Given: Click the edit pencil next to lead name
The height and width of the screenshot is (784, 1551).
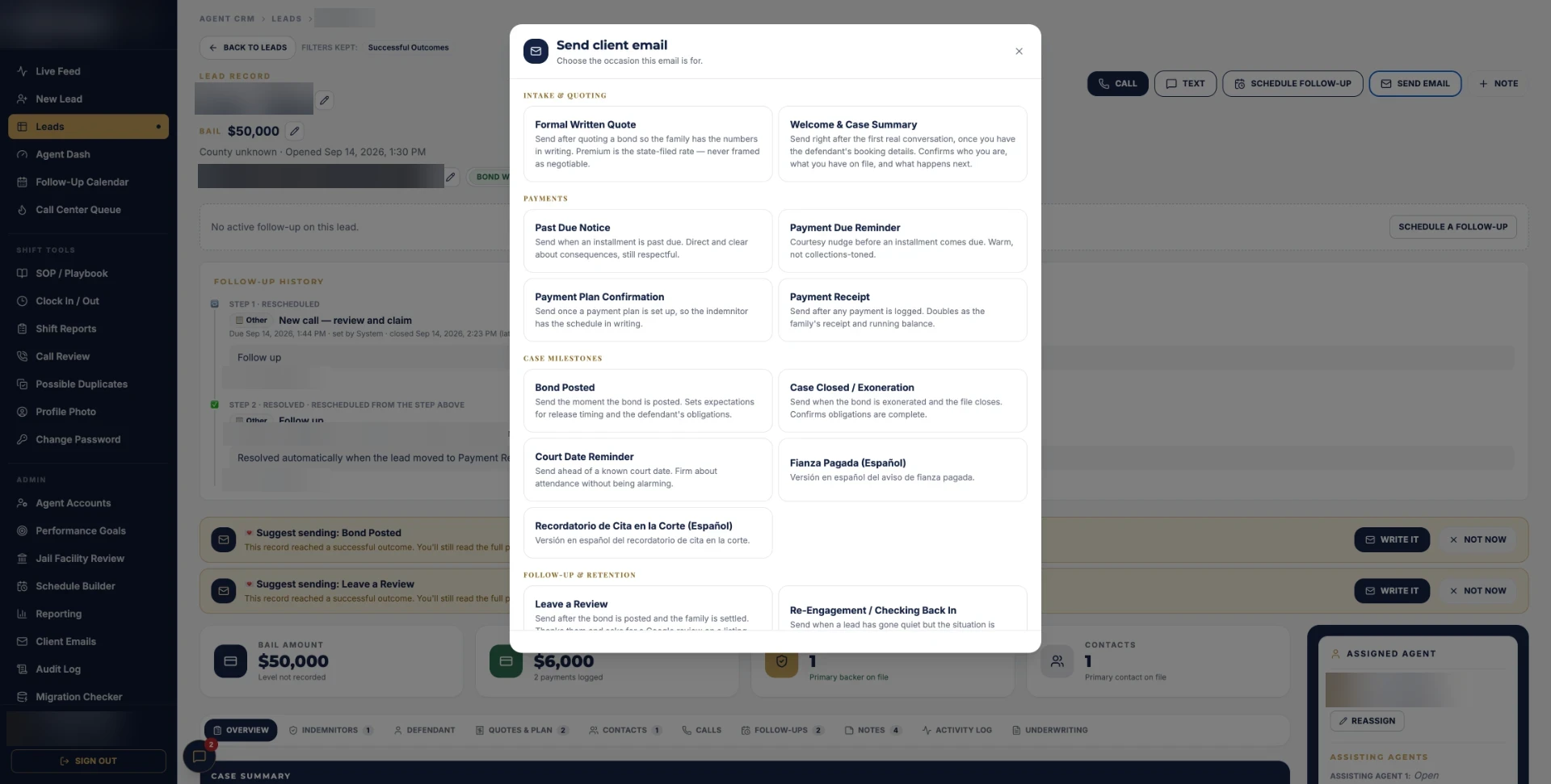Looking at the screenshot, I should click(x=324, y=100).
